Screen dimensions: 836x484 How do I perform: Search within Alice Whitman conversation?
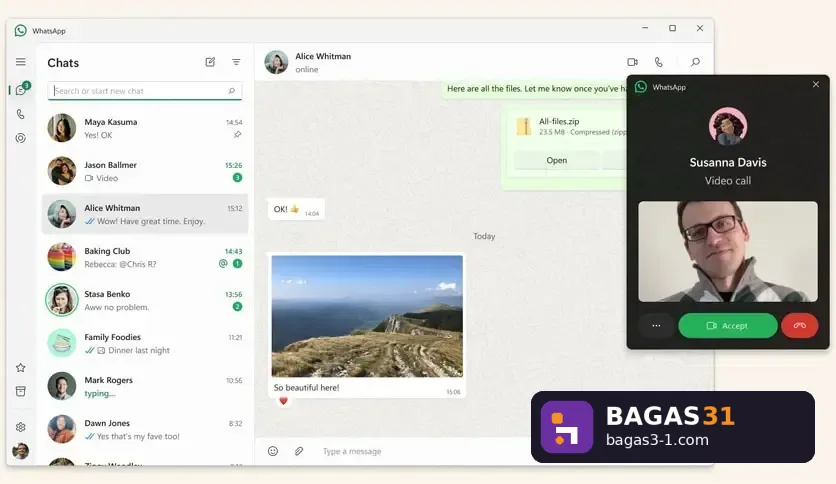click(x=695, y=62)
